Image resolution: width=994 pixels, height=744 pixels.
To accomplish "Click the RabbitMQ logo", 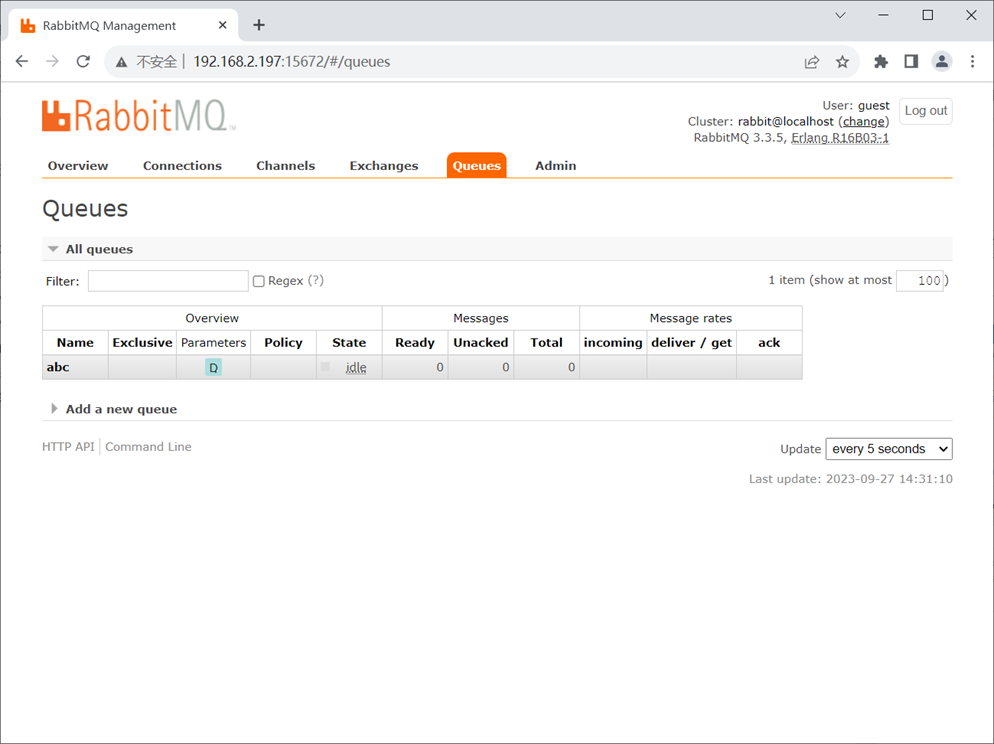I will pos(139,115).
